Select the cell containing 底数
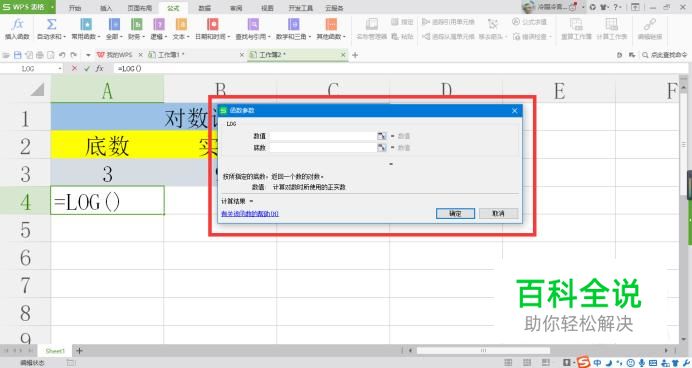Screen dimensions: 692x368 click(107, 145)
